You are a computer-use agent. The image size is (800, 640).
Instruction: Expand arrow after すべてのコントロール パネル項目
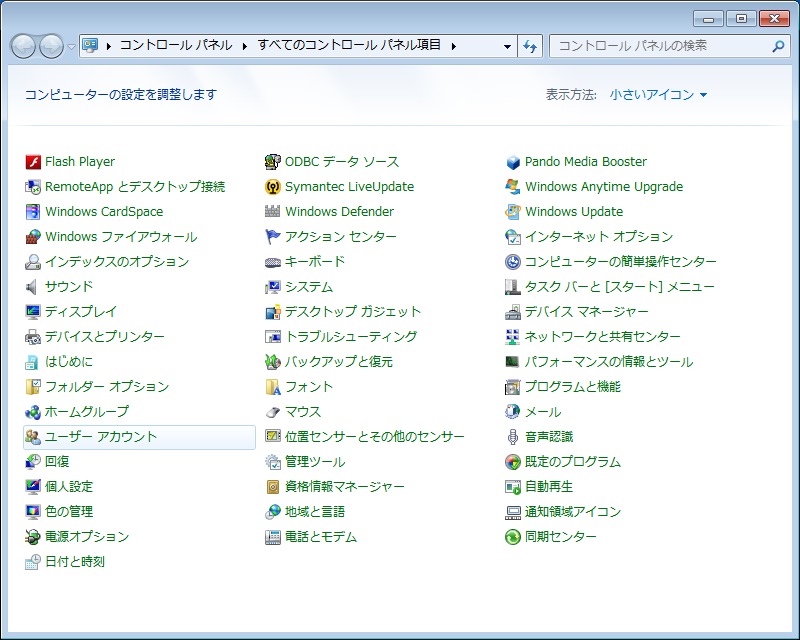pos(454,46)
